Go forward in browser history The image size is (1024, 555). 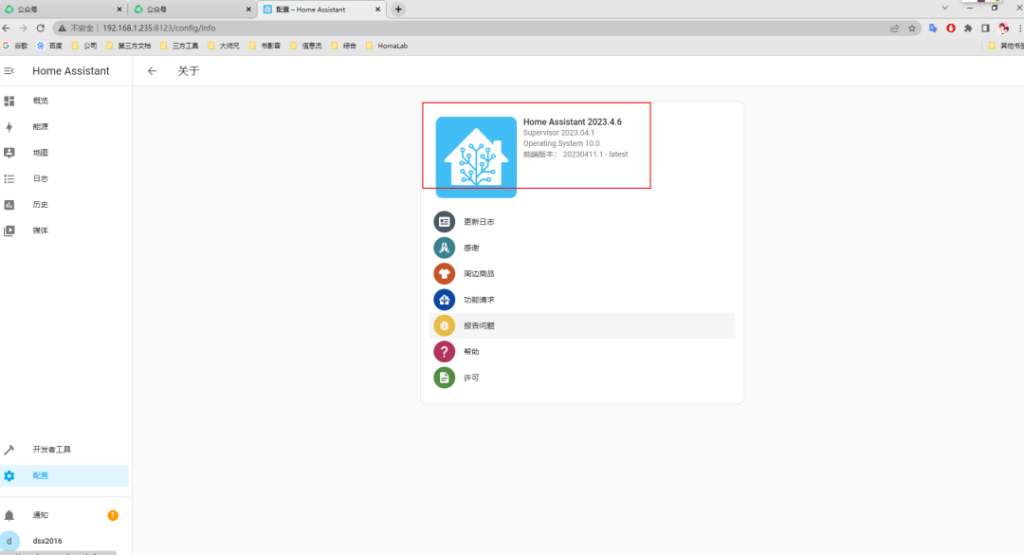(x=24, y=28)
